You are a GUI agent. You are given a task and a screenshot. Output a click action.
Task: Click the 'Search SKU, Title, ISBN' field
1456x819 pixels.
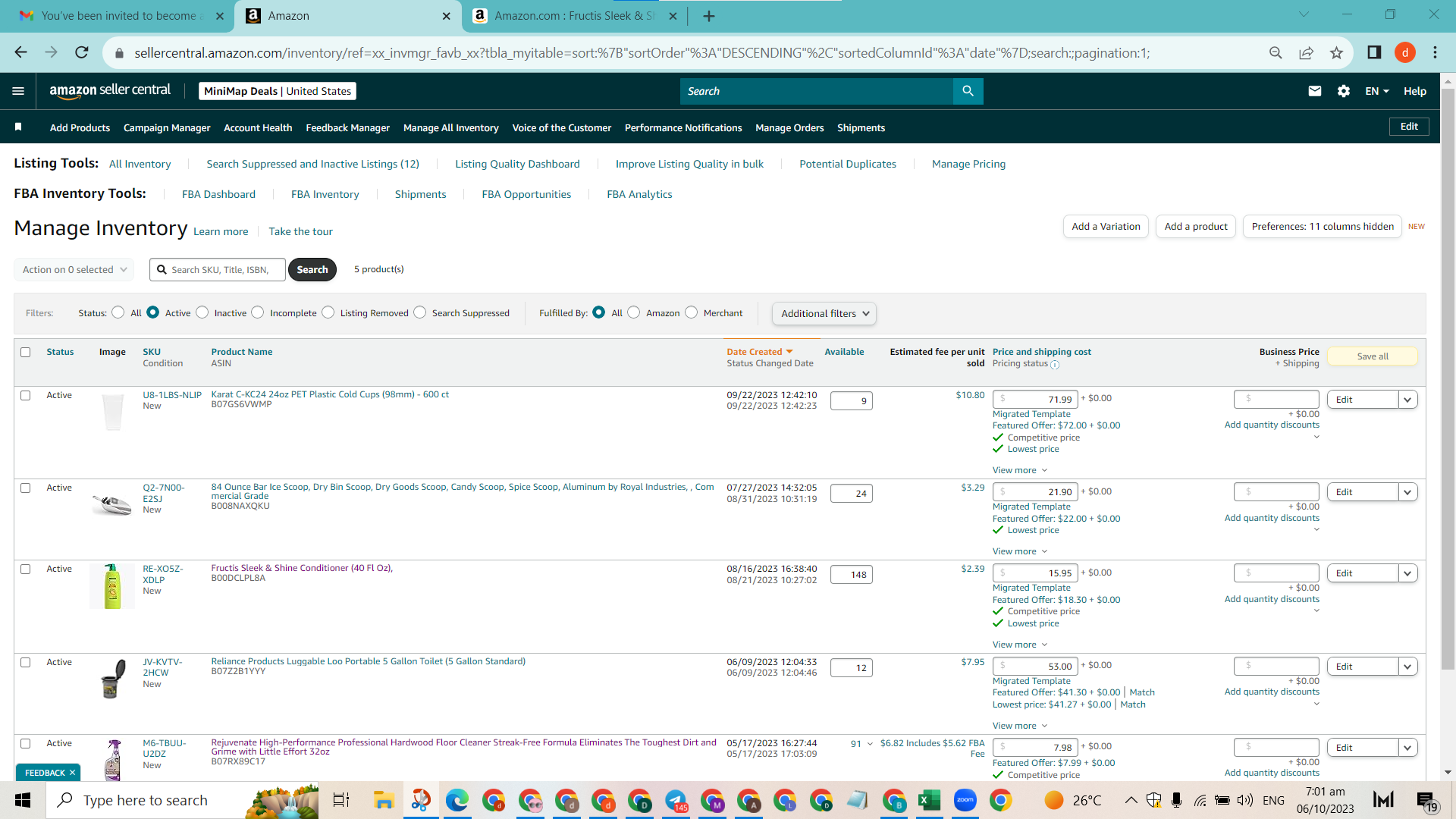tap(218, 269)
